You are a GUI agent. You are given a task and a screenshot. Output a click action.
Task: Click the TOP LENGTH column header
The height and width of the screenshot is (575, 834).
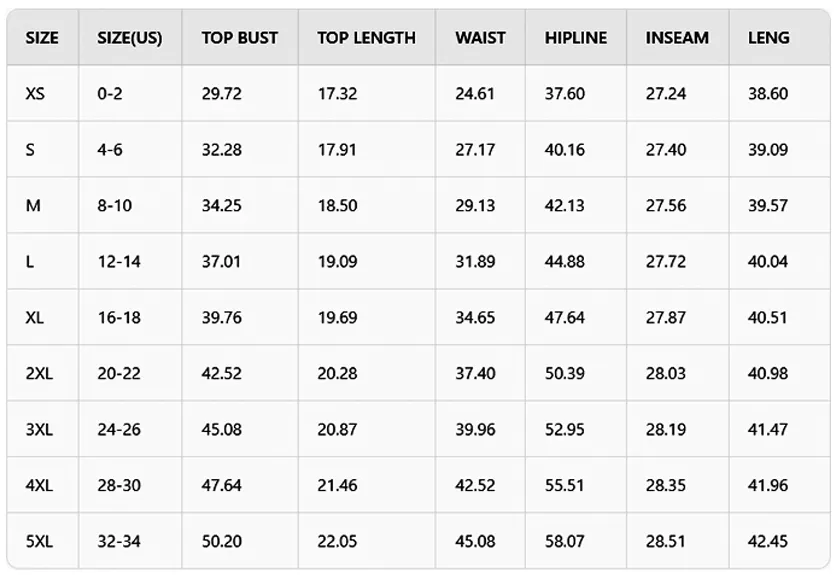coord(366,38)
